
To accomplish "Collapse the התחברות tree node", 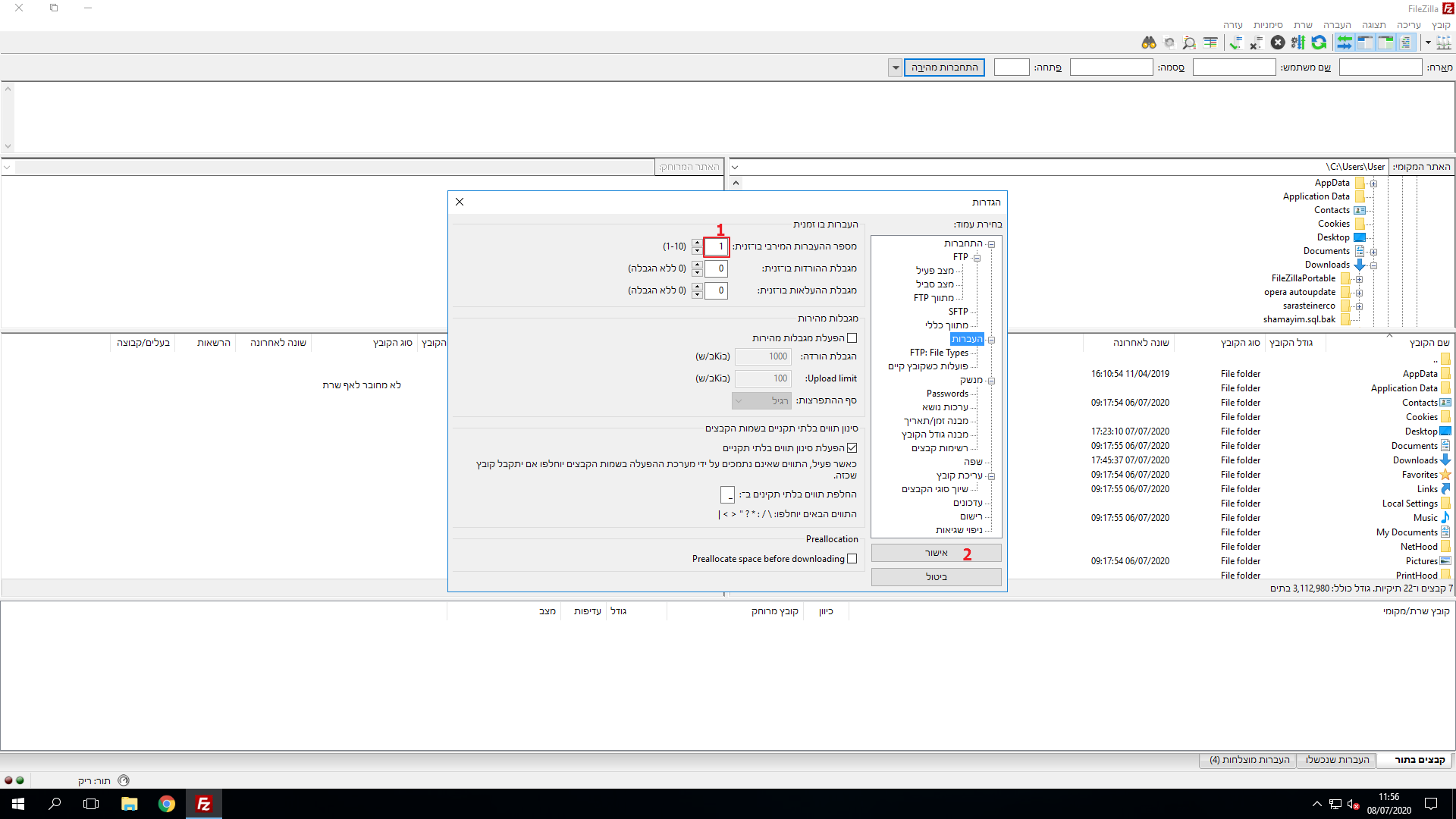I will (991, 244).
